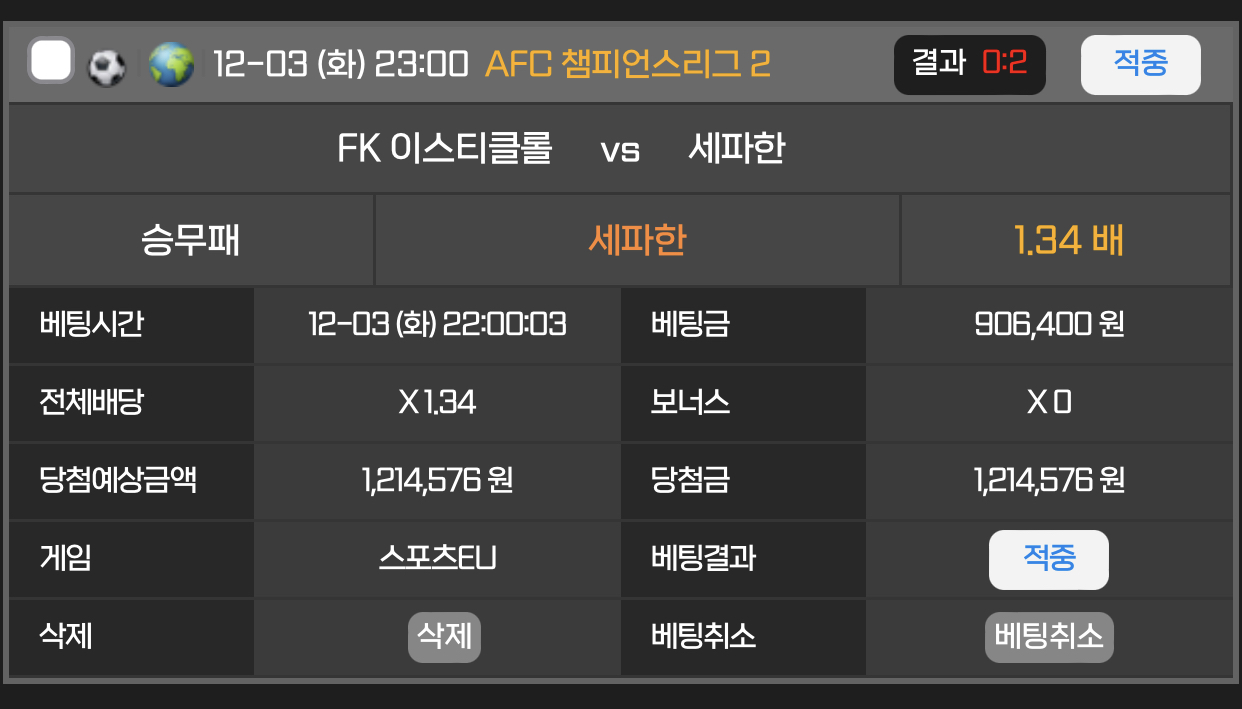
Task: Click the FK 이스티클롤 team name
Action: tap(444, 150)
